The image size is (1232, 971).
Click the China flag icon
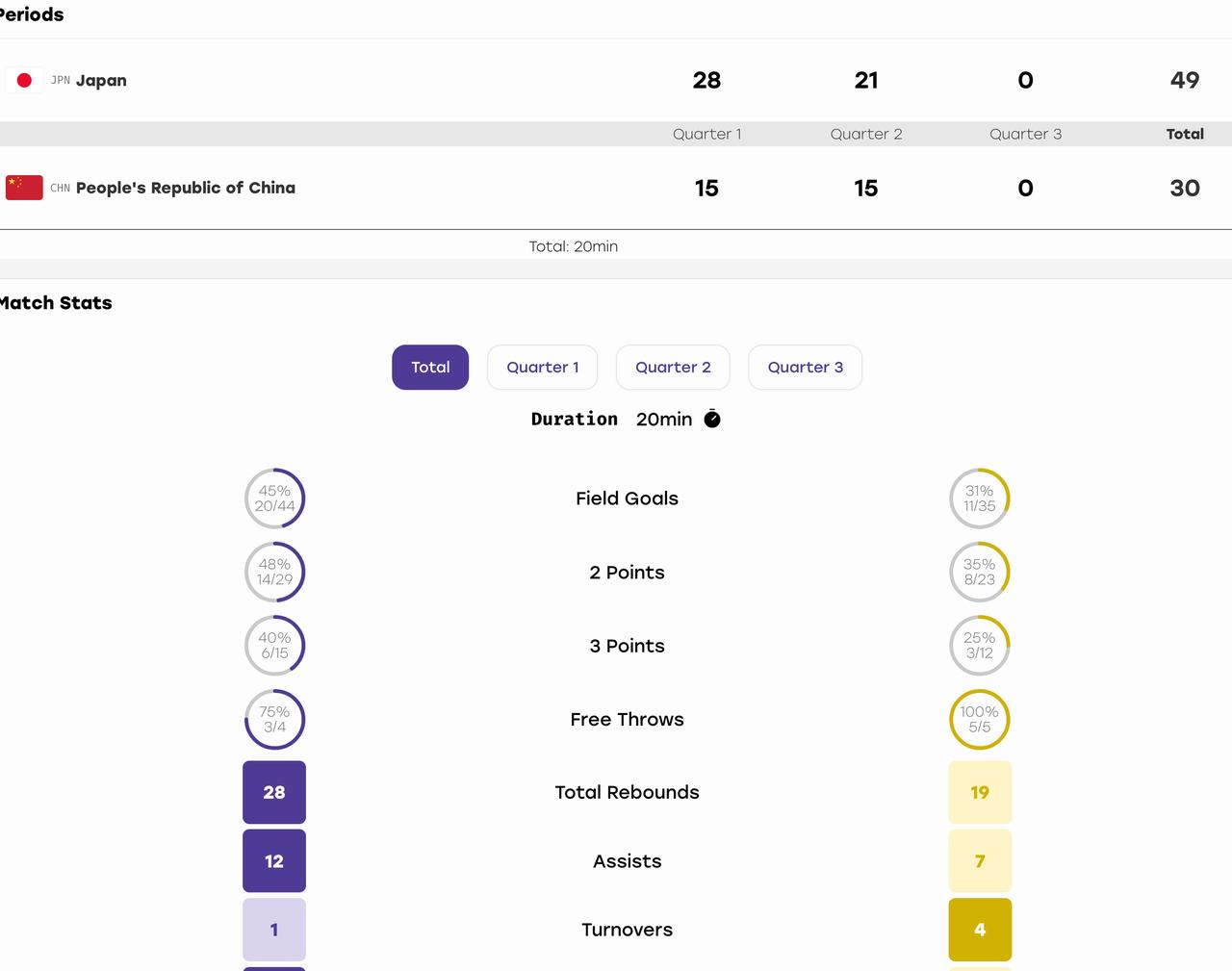tap(24, 188)
